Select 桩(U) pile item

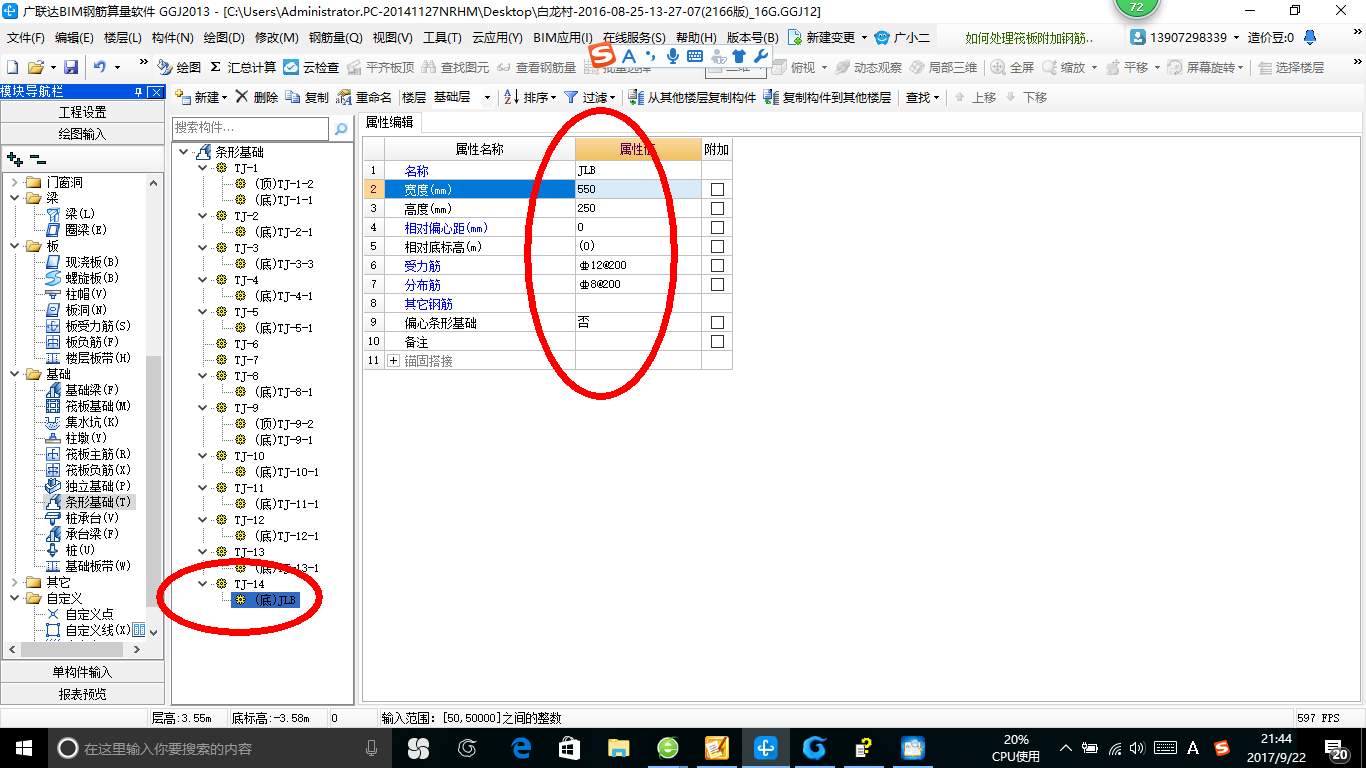[70, 550]
